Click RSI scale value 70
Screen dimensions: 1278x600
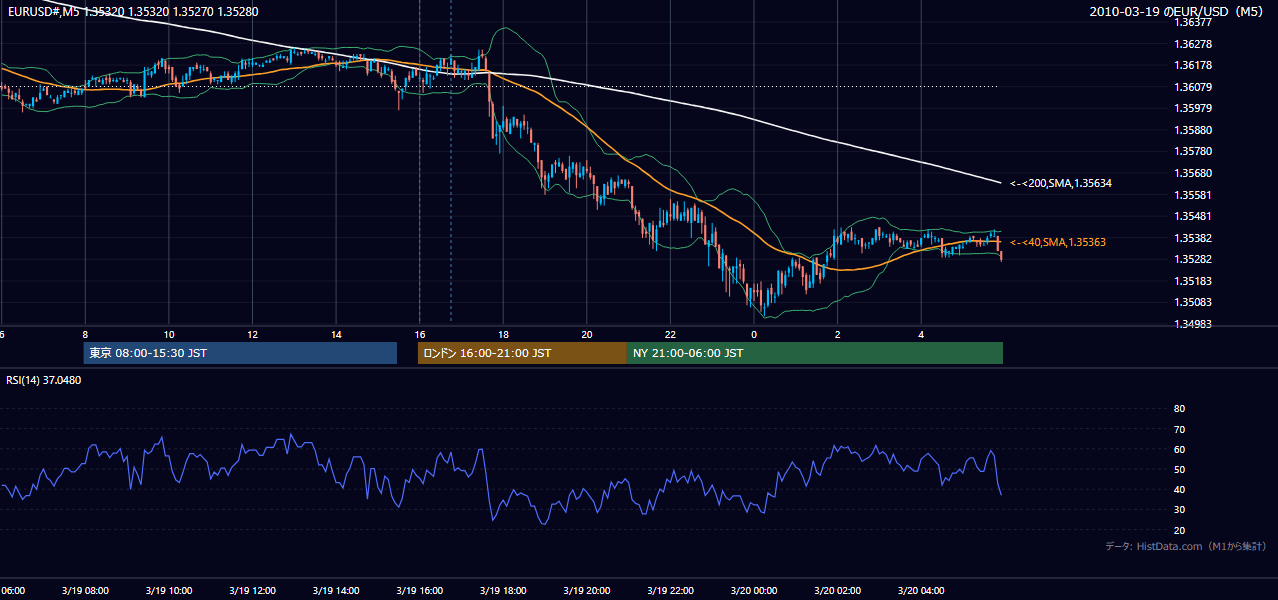point(1179,429)
